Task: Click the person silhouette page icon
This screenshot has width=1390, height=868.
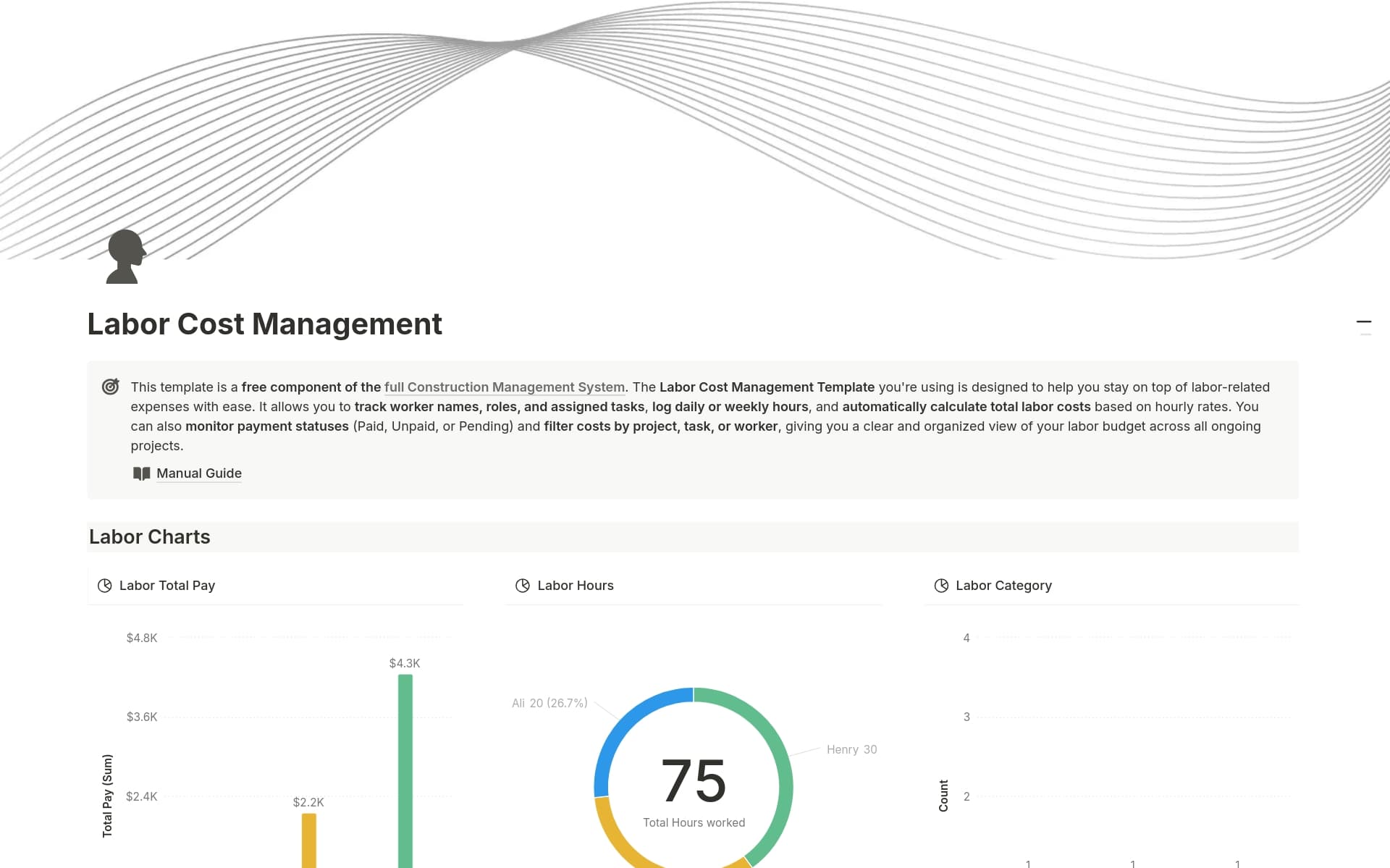Action: [125, 256]
